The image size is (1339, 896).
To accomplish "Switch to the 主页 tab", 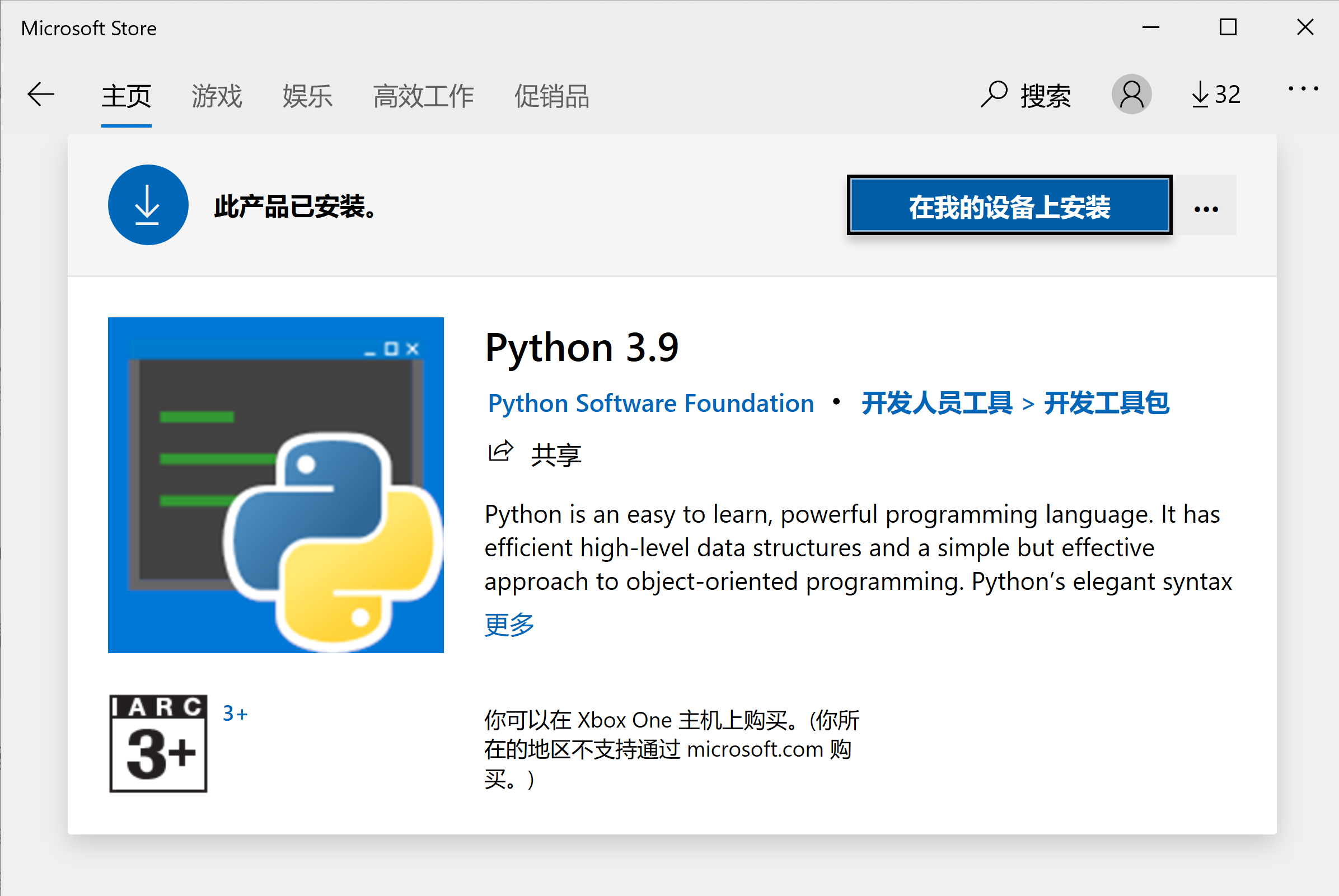I will (127, 96).
